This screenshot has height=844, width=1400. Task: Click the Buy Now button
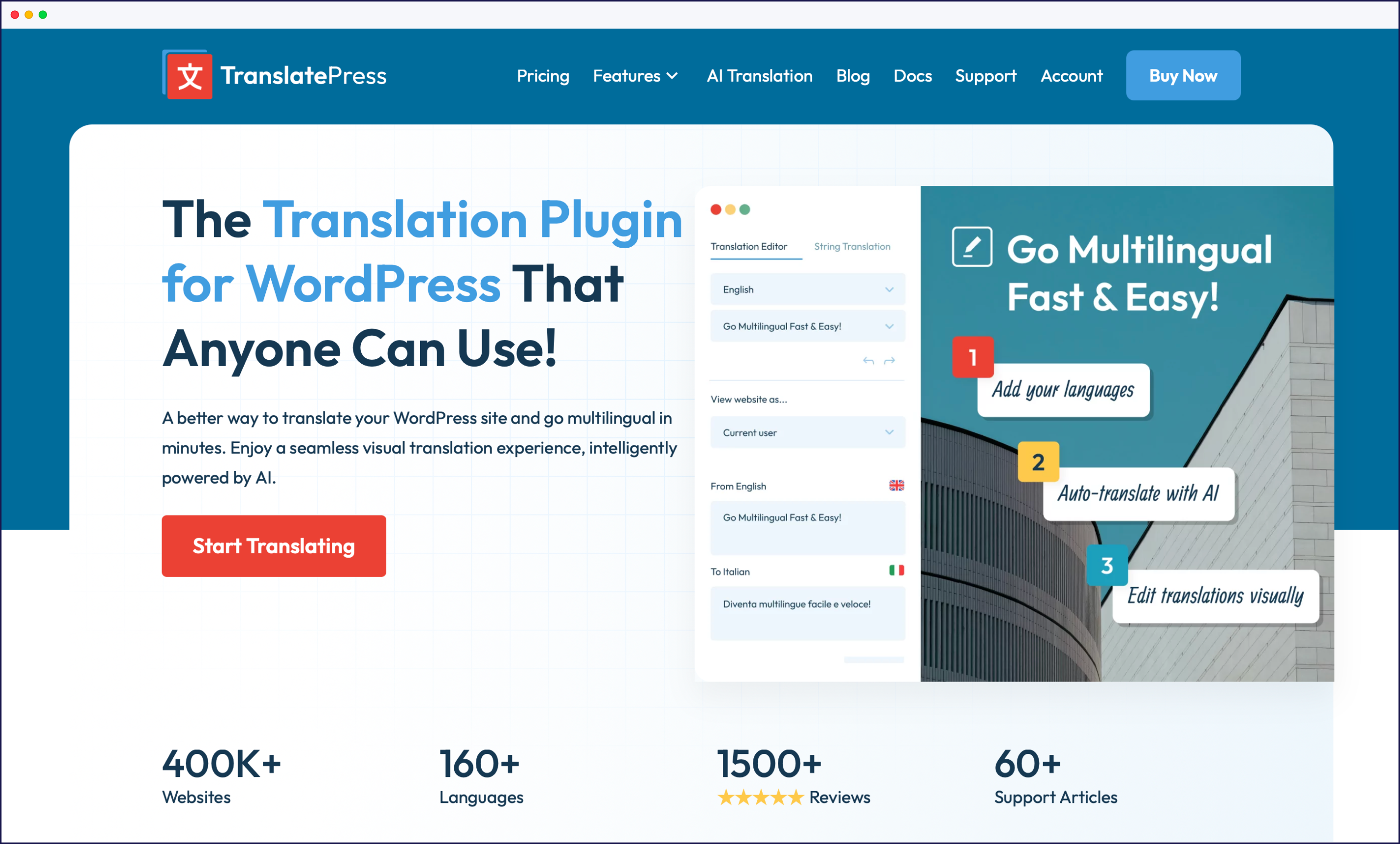click(x=1183, y=75)
